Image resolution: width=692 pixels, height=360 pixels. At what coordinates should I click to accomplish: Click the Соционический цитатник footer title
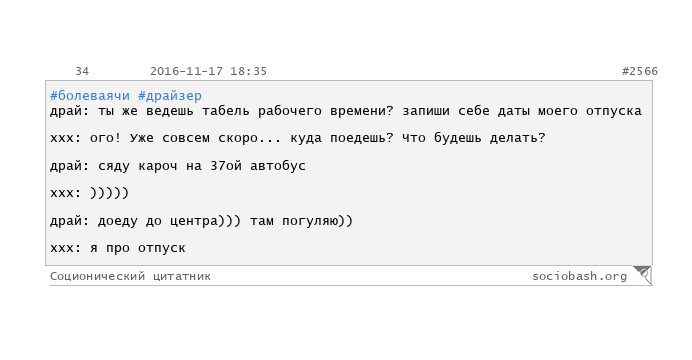coord(130,276)
